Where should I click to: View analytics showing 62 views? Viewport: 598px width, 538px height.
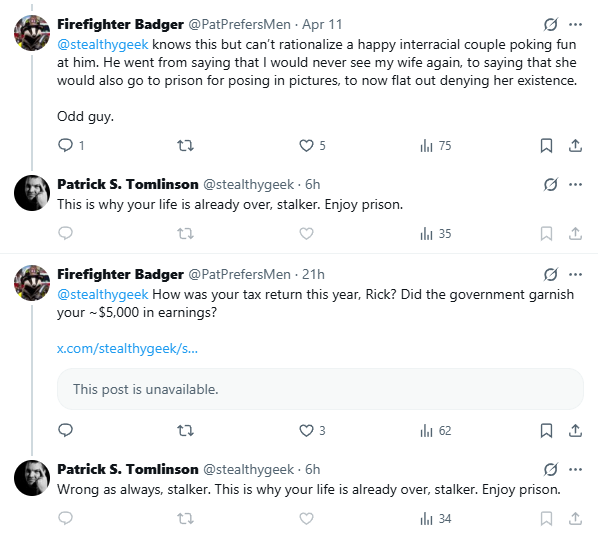436,430
